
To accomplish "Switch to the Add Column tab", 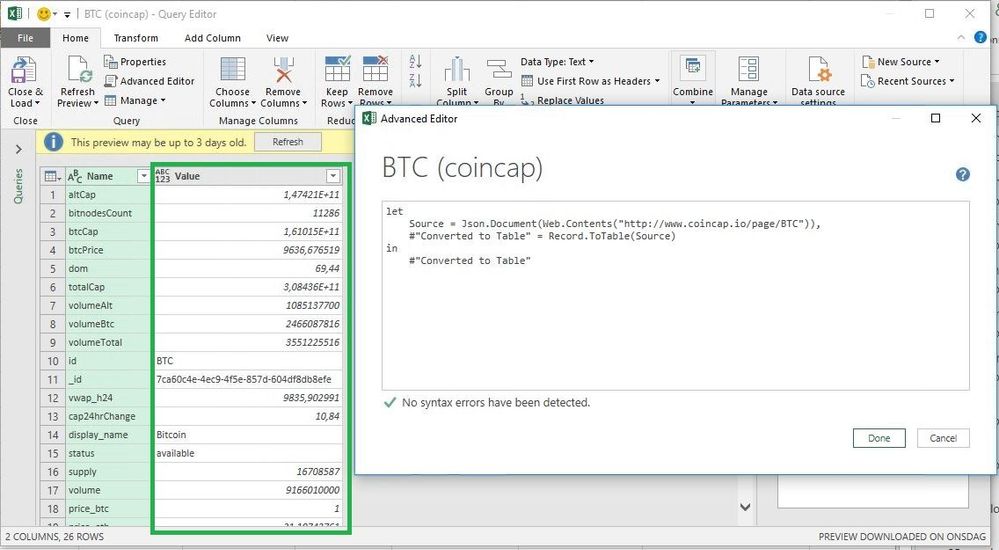I will (x=212, y=38).
